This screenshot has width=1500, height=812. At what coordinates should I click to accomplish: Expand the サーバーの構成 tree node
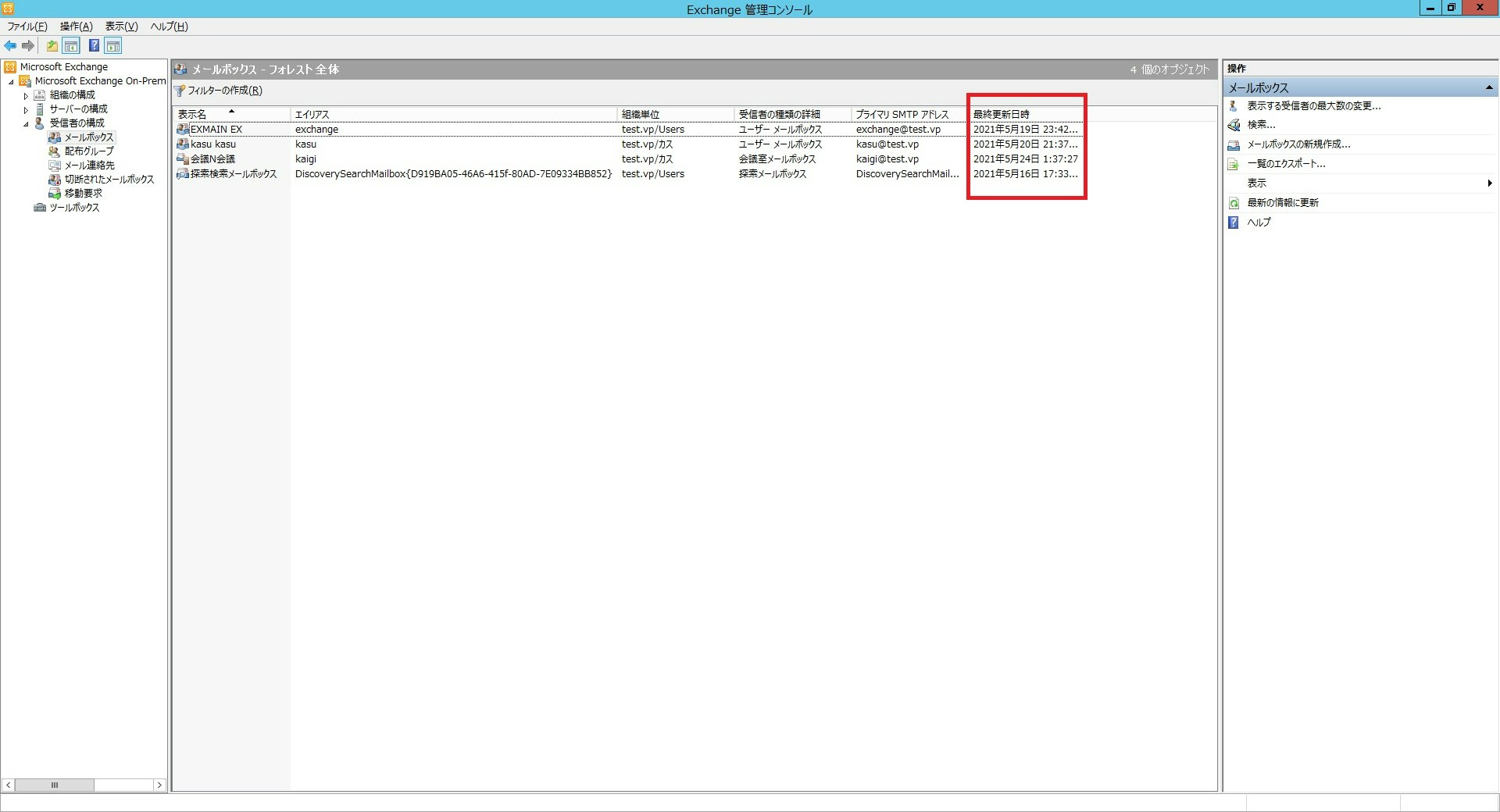pyautogui.click(x=26, y=110)
